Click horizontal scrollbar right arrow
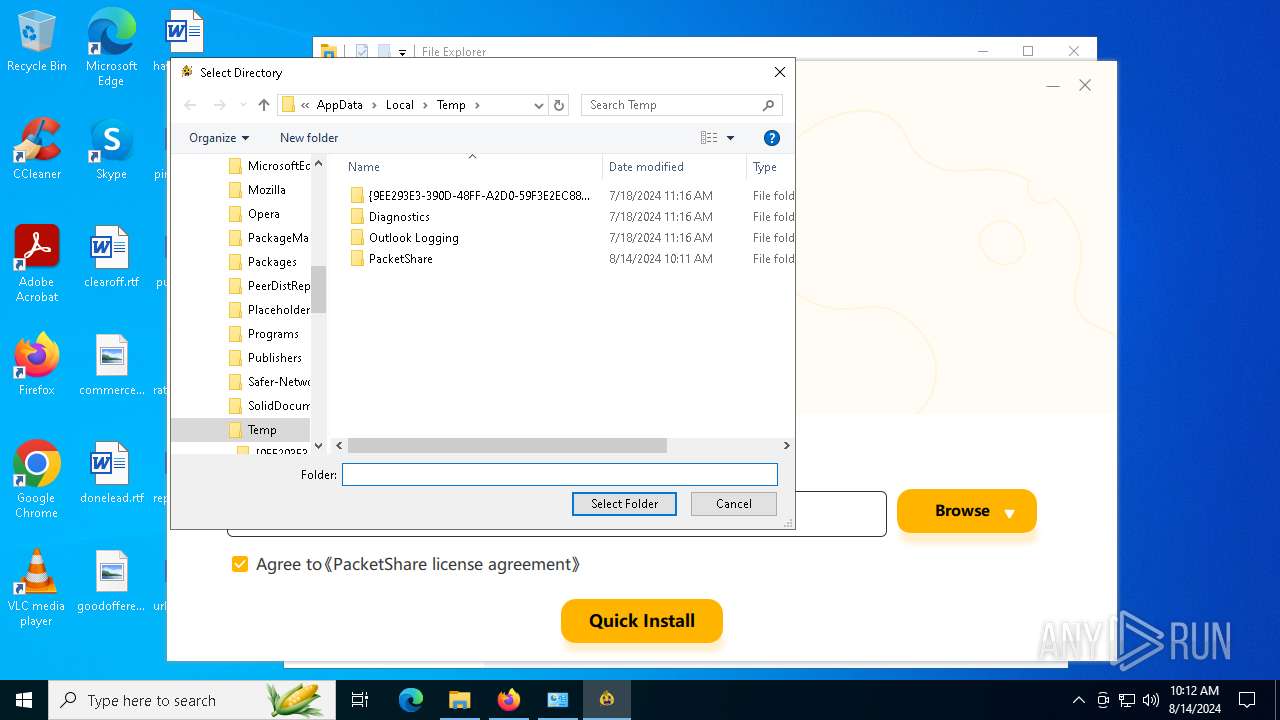1280x720 pixels. 786,446
